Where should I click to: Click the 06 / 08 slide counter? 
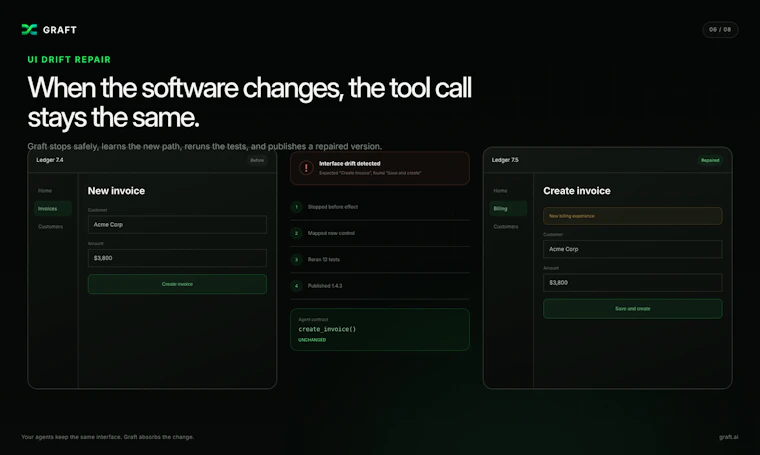pos(720,30)
